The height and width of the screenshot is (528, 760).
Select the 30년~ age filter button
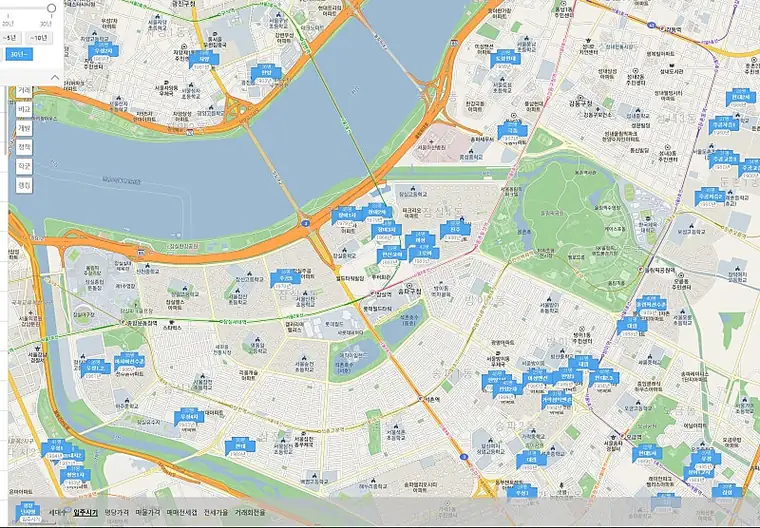click(x=19, y=54)
